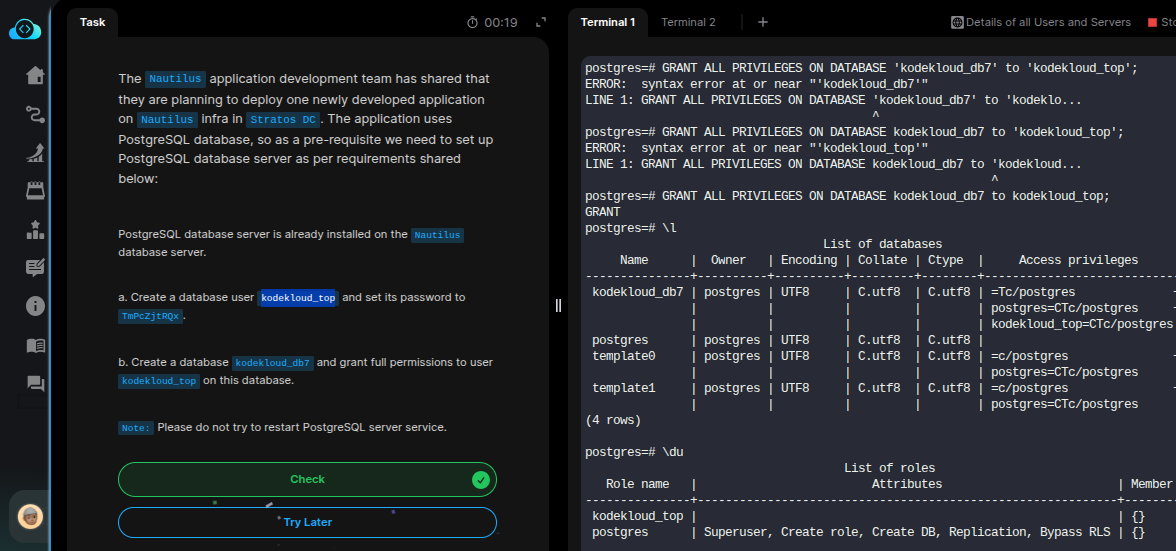Click the user avatar at bottom left
Image resolution: width=1176 pixels, height=551 pixels.
pyautogui.click(x=31, y=517)
